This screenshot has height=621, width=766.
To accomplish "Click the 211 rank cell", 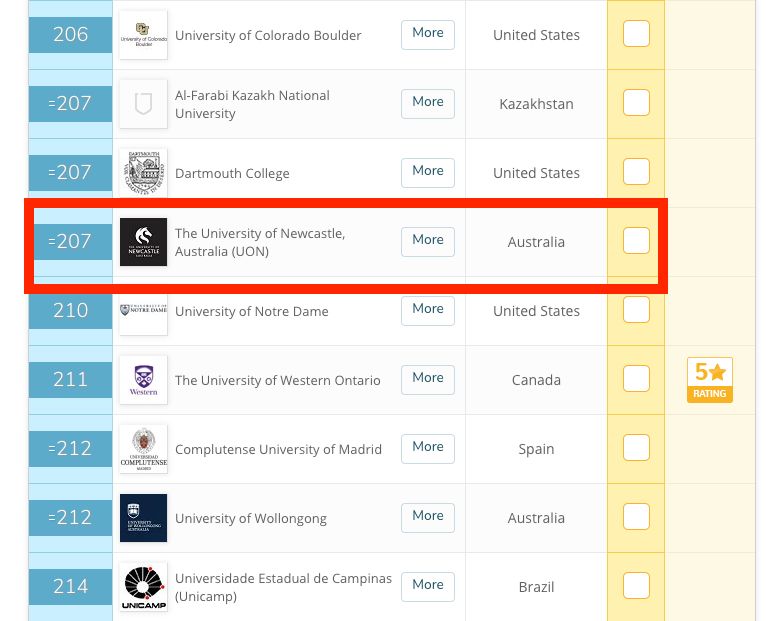I will pyautogui.click(x=71, y=380).
